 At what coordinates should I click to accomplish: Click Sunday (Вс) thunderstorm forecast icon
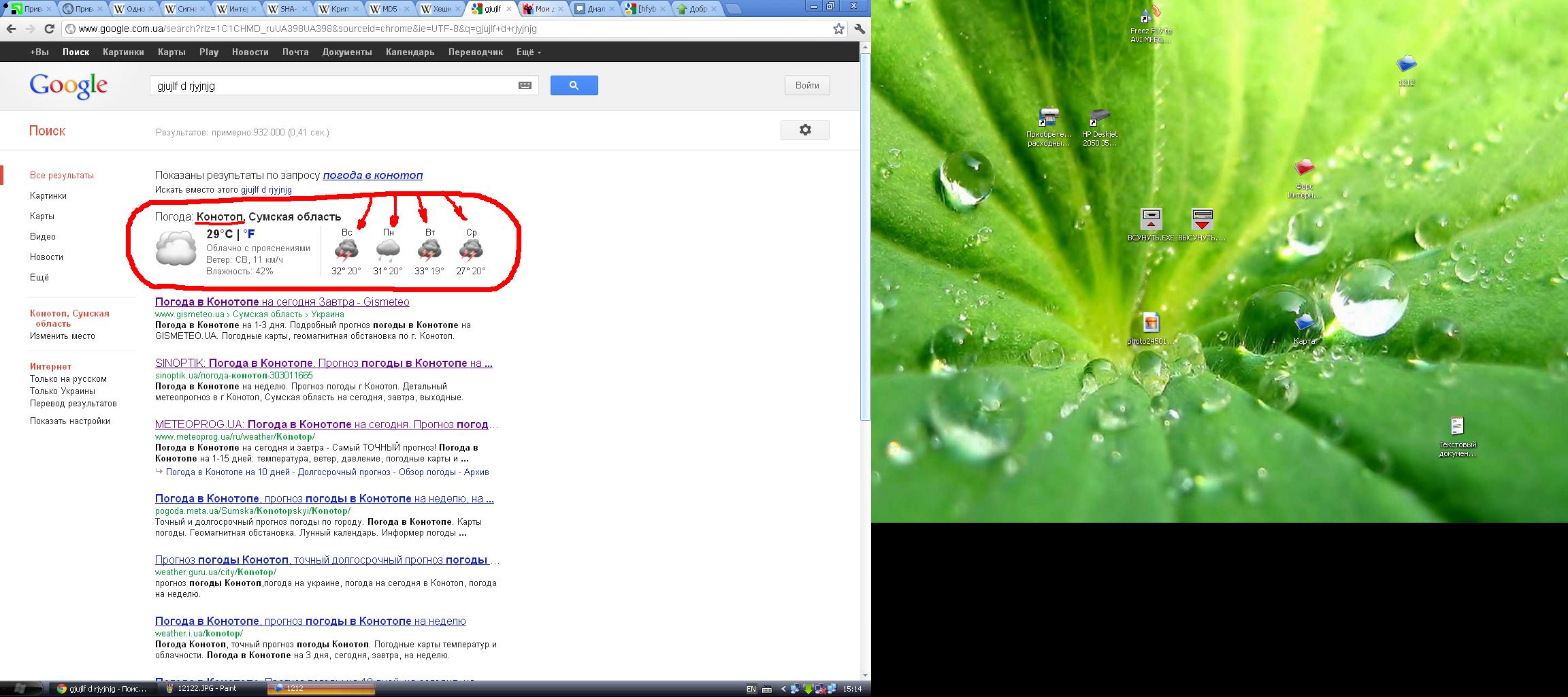[346, 251]
